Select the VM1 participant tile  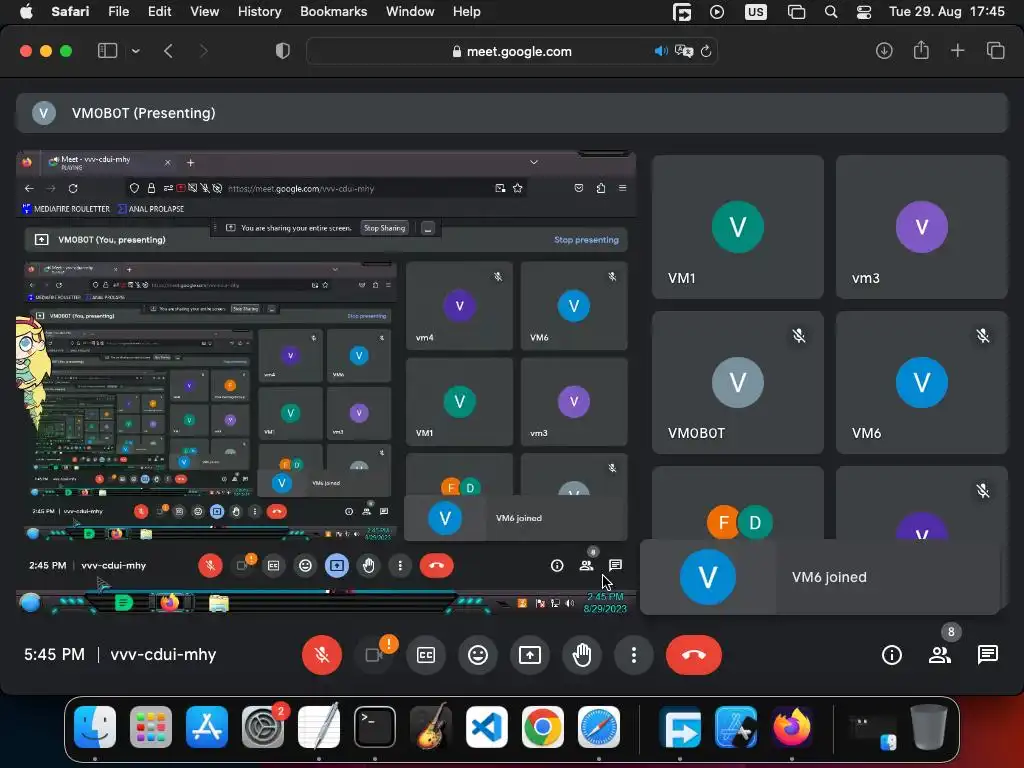[737, 227]
